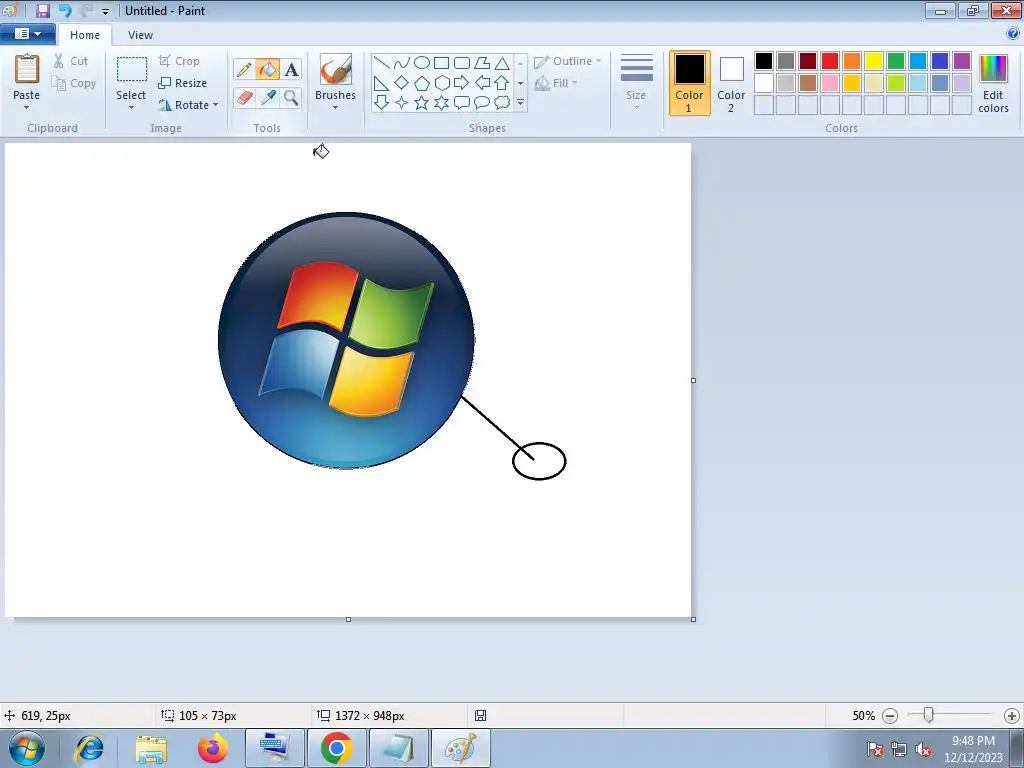
Task: Click the Brushes icon
Action: pyautogui.click(x=336, y=69)
